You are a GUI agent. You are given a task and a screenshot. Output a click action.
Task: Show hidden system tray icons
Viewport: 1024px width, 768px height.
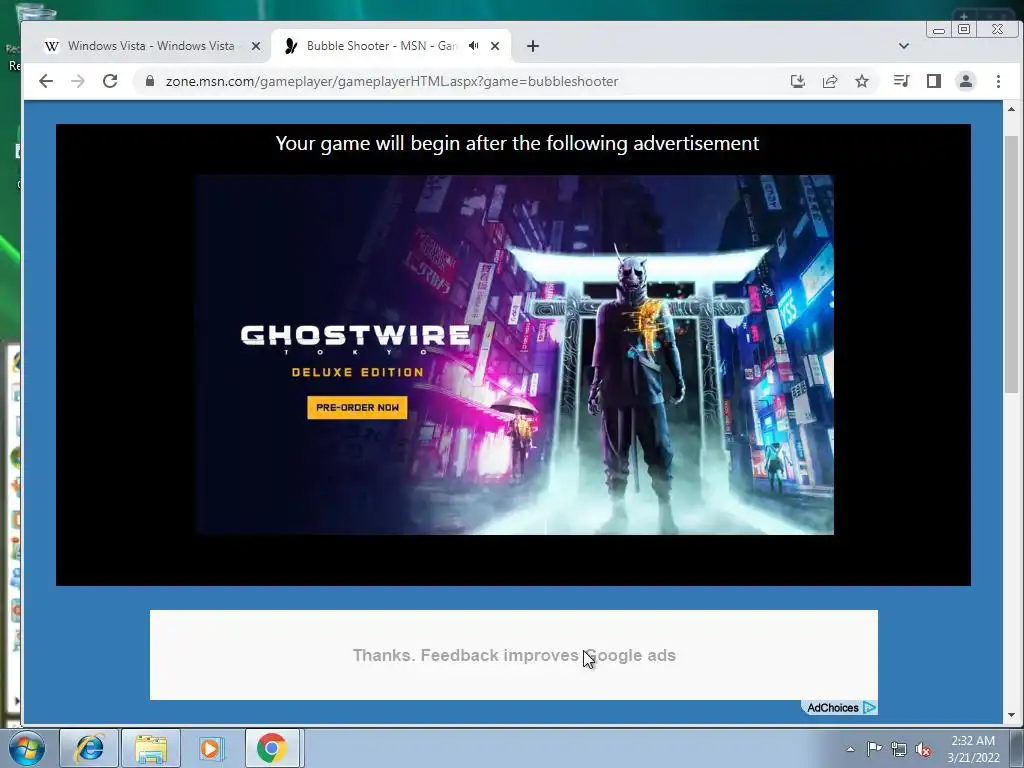[850, 749]
